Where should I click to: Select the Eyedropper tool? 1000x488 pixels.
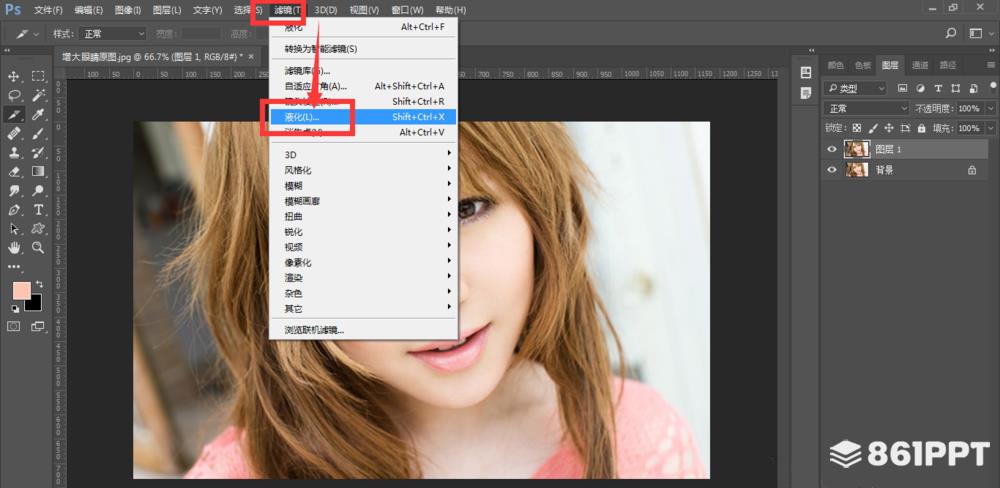(x=38, y=115)
